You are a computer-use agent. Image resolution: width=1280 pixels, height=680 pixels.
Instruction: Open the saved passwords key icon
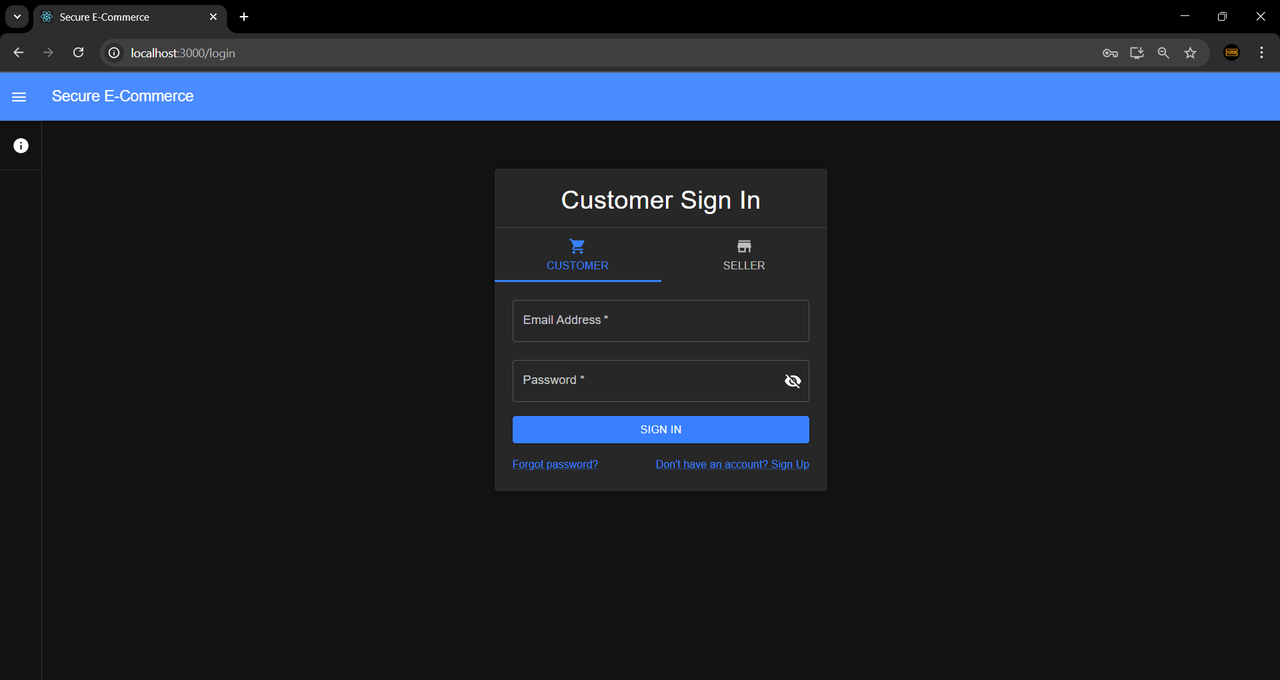point(1110,53)
